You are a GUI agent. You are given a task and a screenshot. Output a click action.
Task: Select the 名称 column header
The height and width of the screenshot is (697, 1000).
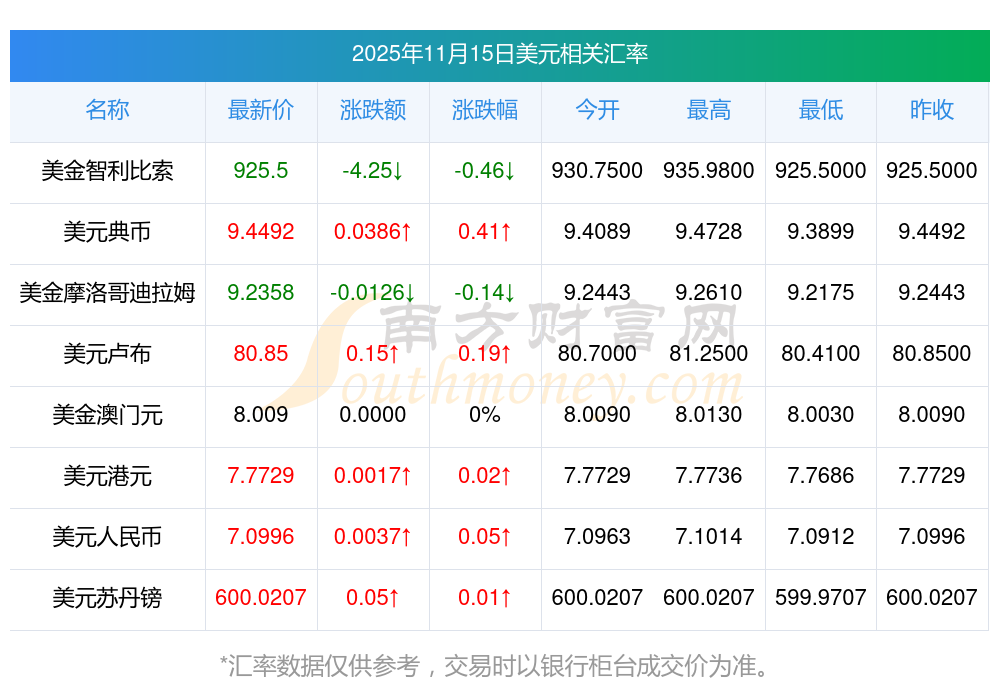click(x=107, y=110)
